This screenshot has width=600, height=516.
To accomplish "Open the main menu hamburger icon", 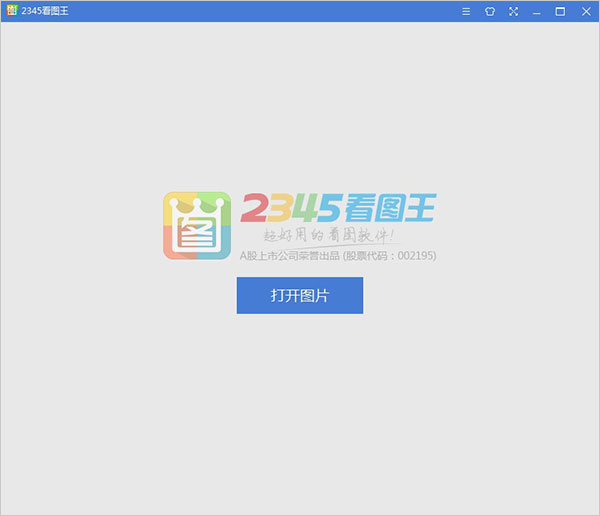I will point(466,11).
